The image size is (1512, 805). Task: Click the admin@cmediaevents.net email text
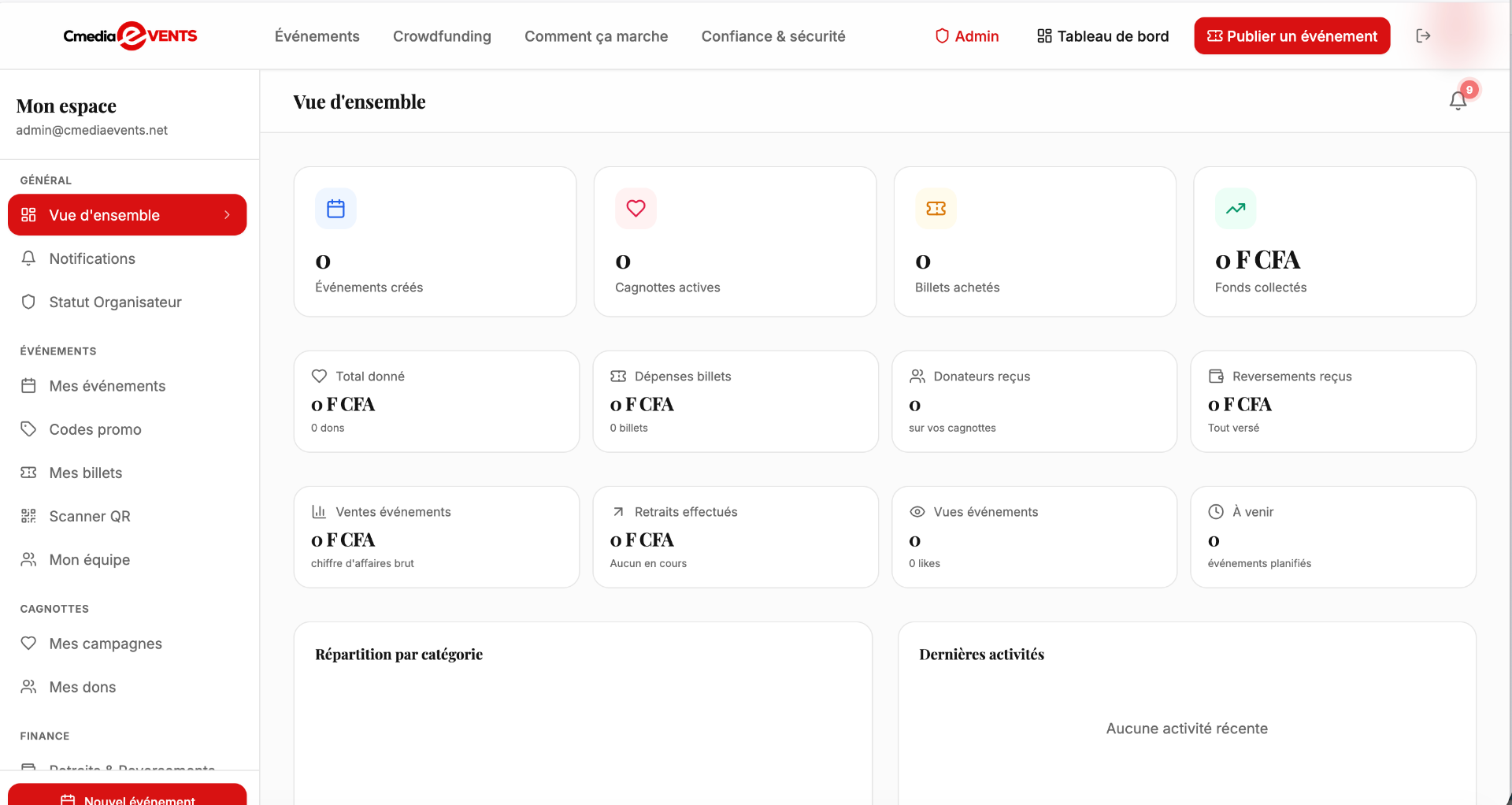(92, 130)
